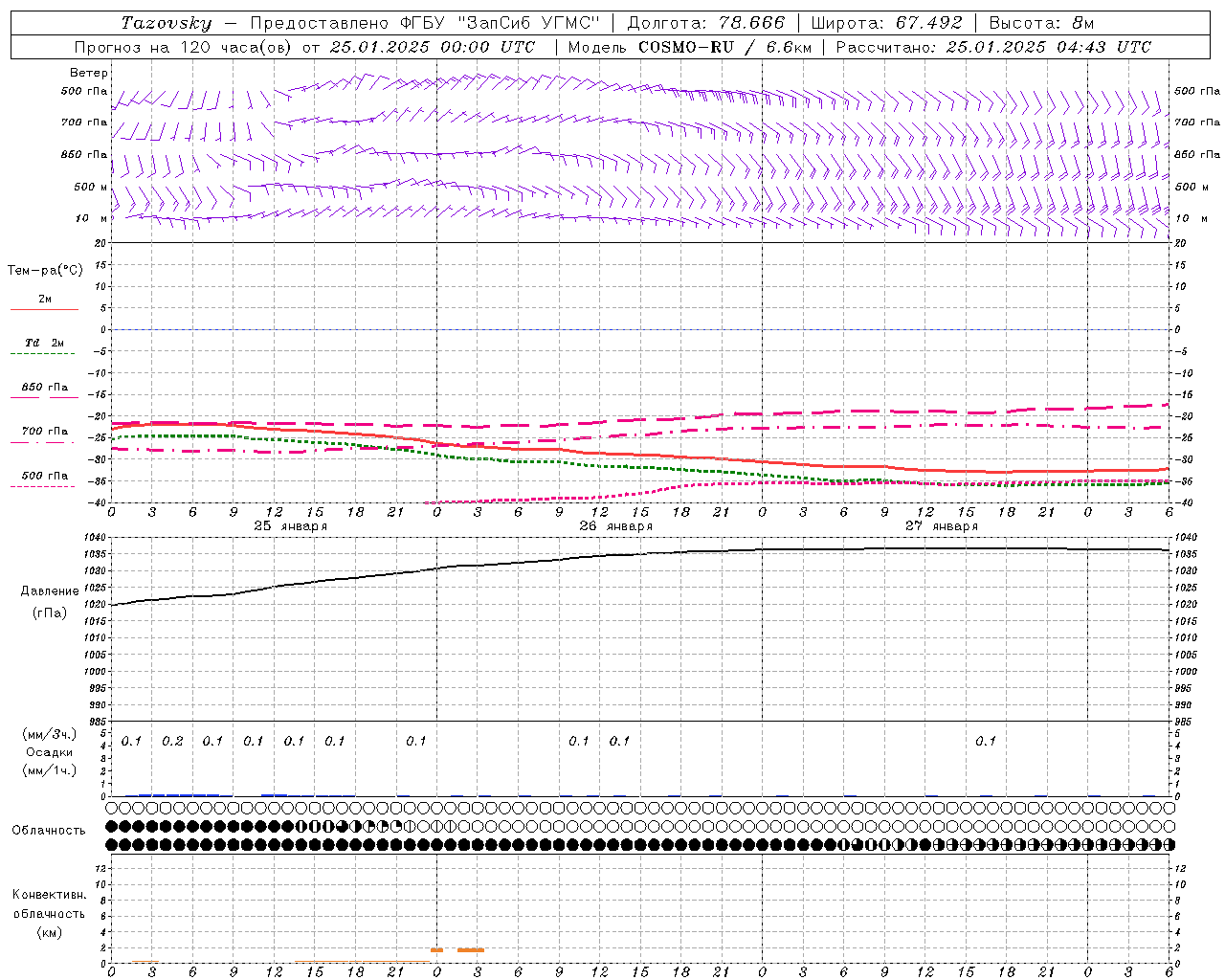Select "850 гПа" in the temperature legend
Screen dimensions: 1225x980
coord(45,388)
